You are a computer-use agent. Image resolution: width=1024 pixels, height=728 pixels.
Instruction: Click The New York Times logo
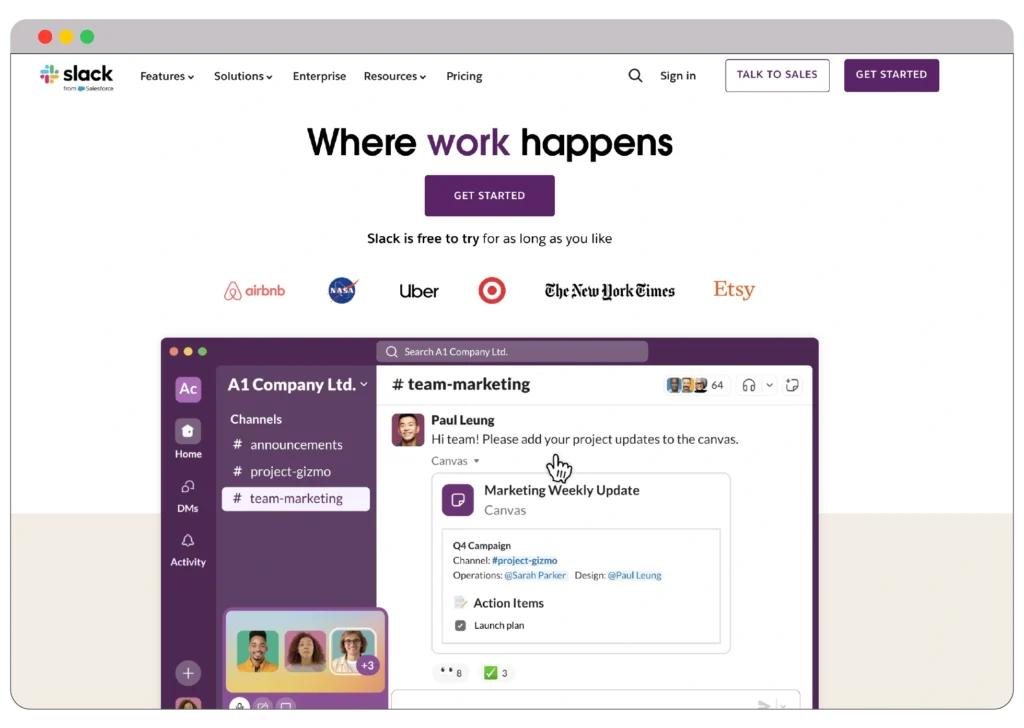(609, 291)
